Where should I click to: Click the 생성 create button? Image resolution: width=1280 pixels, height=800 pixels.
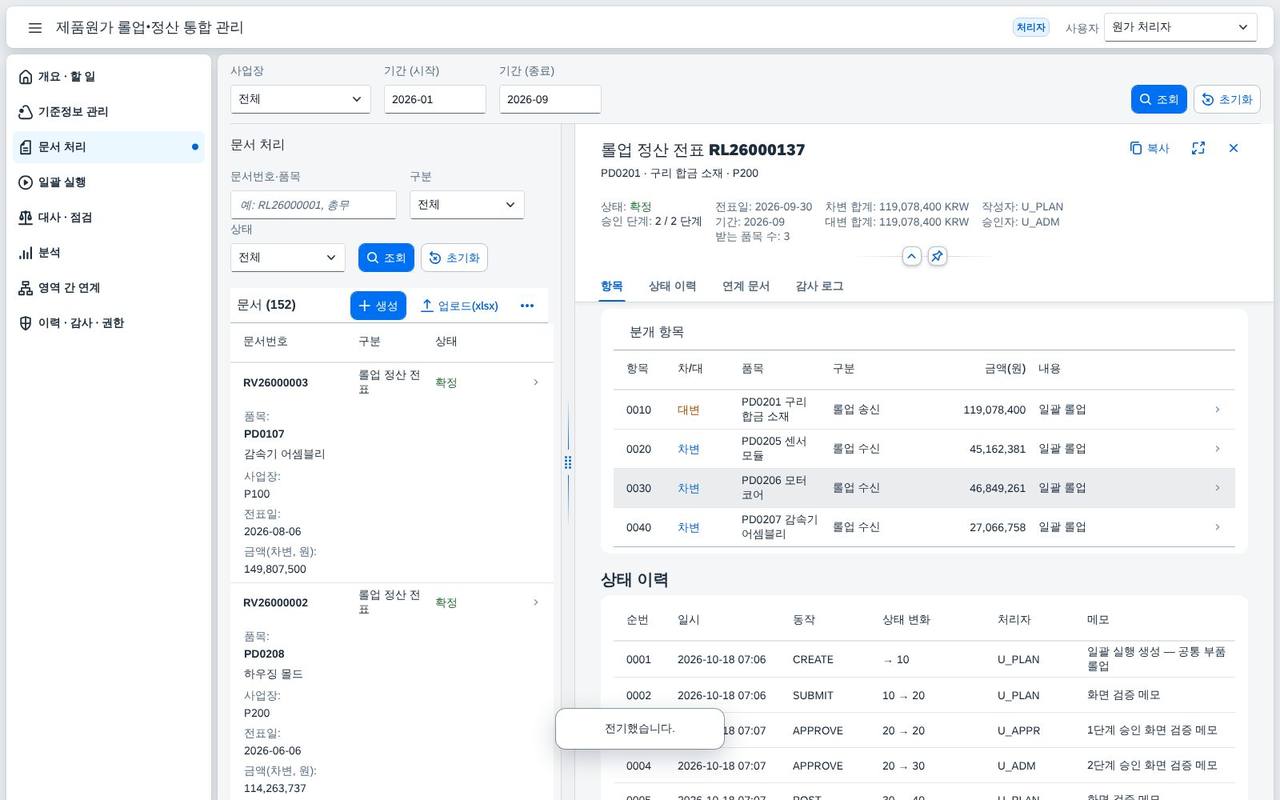click(x=378, y=306)
